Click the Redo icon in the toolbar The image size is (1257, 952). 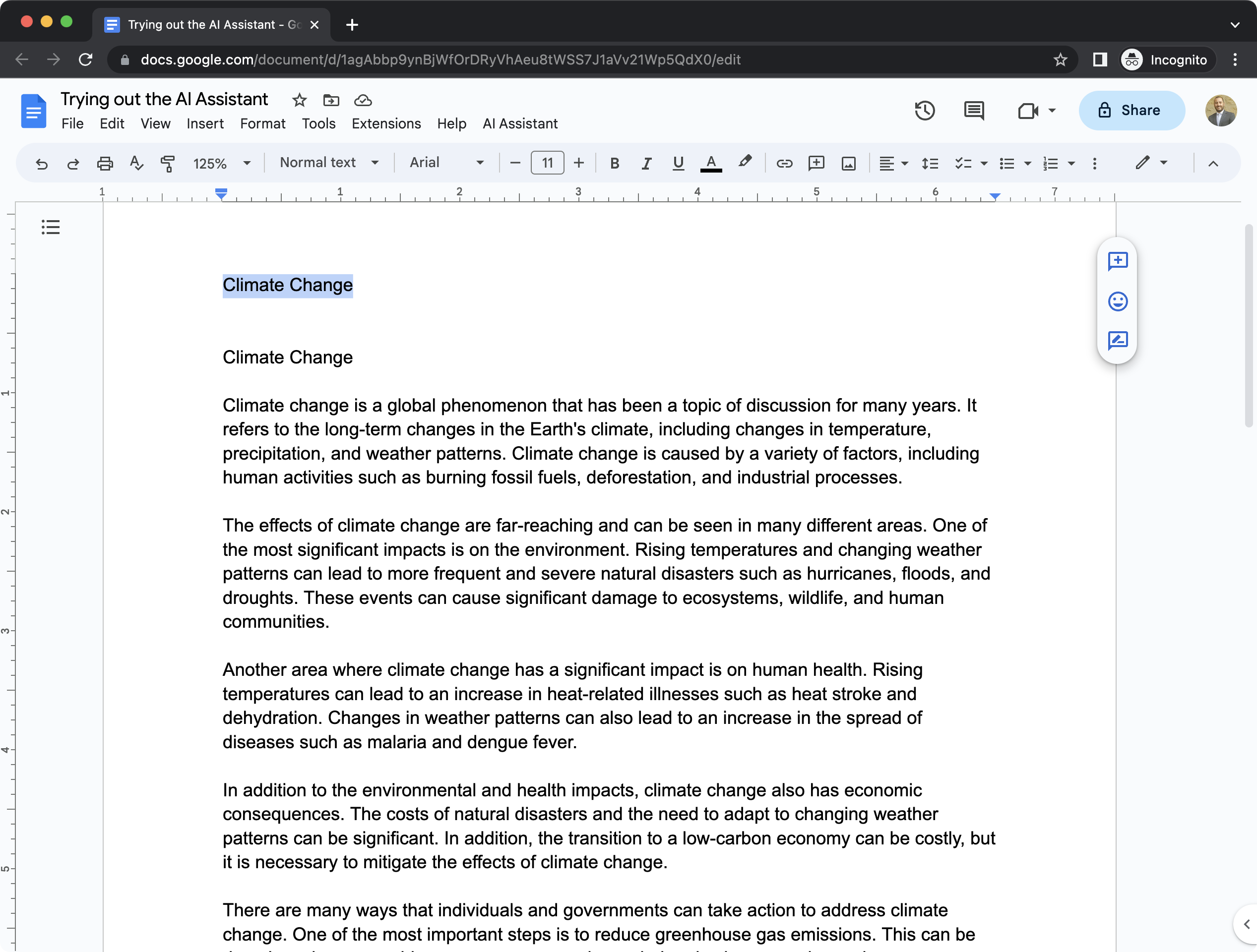[73, 164]
